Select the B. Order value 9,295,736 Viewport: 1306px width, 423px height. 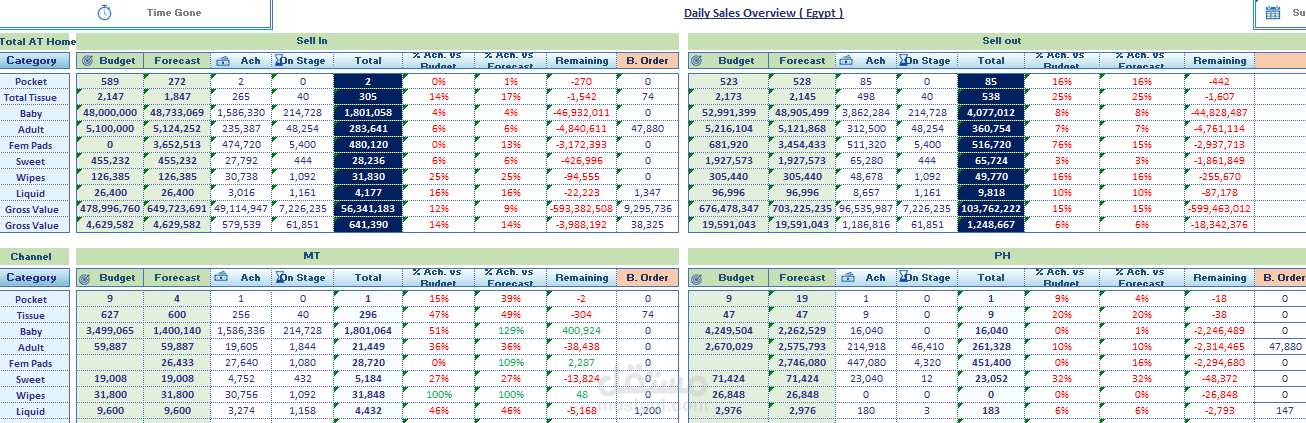pos(647,209)
